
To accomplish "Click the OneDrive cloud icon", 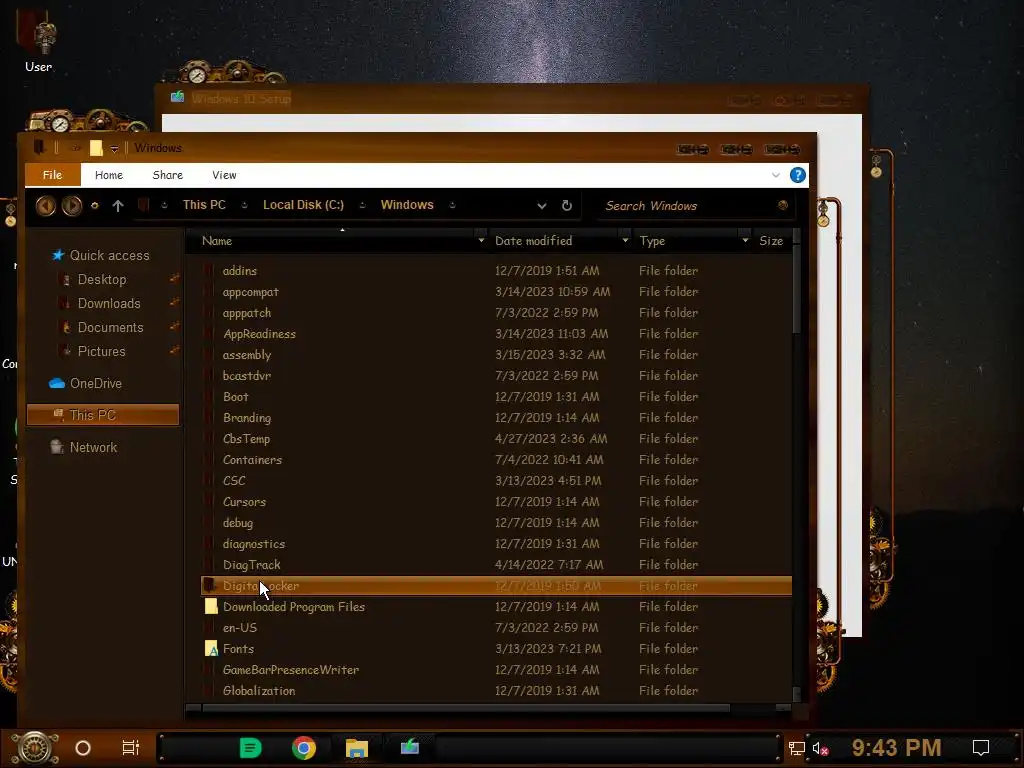I will coord(57,383).
